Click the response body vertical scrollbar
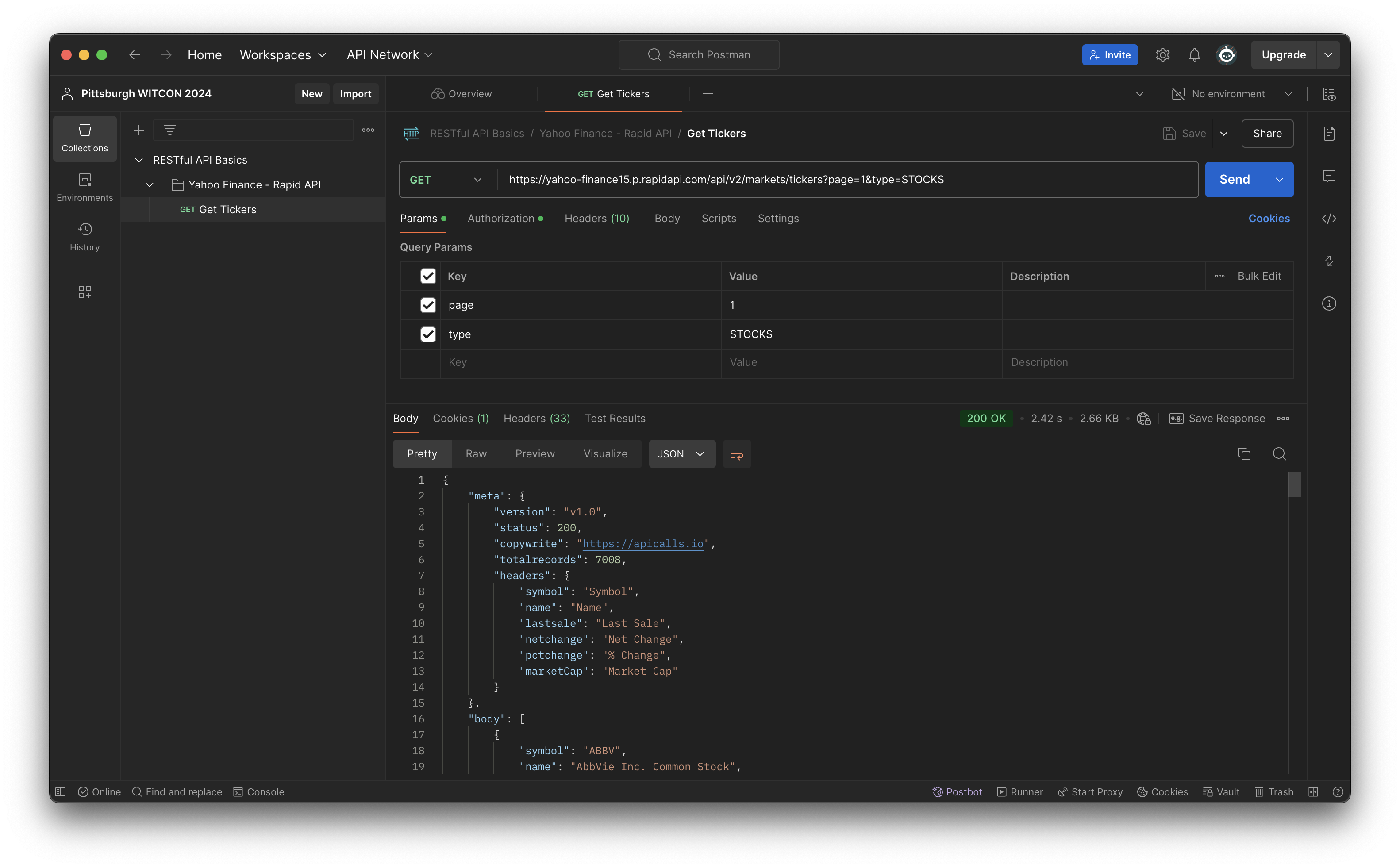This screenshot has width=1400, height=868. [x=1294, y=484]
